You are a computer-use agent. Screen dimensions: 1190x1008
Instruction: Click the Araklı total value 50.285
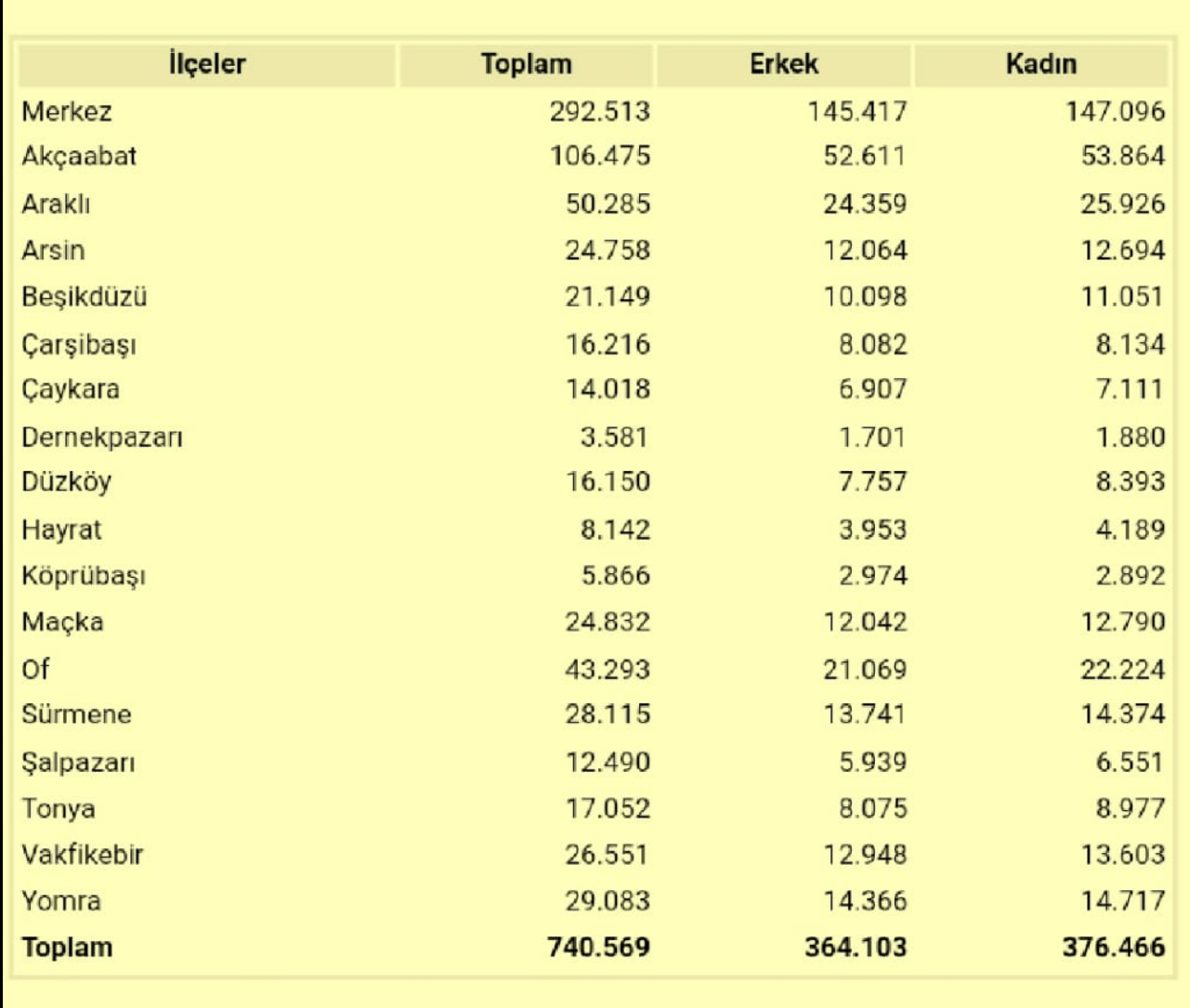coord(608,203)
